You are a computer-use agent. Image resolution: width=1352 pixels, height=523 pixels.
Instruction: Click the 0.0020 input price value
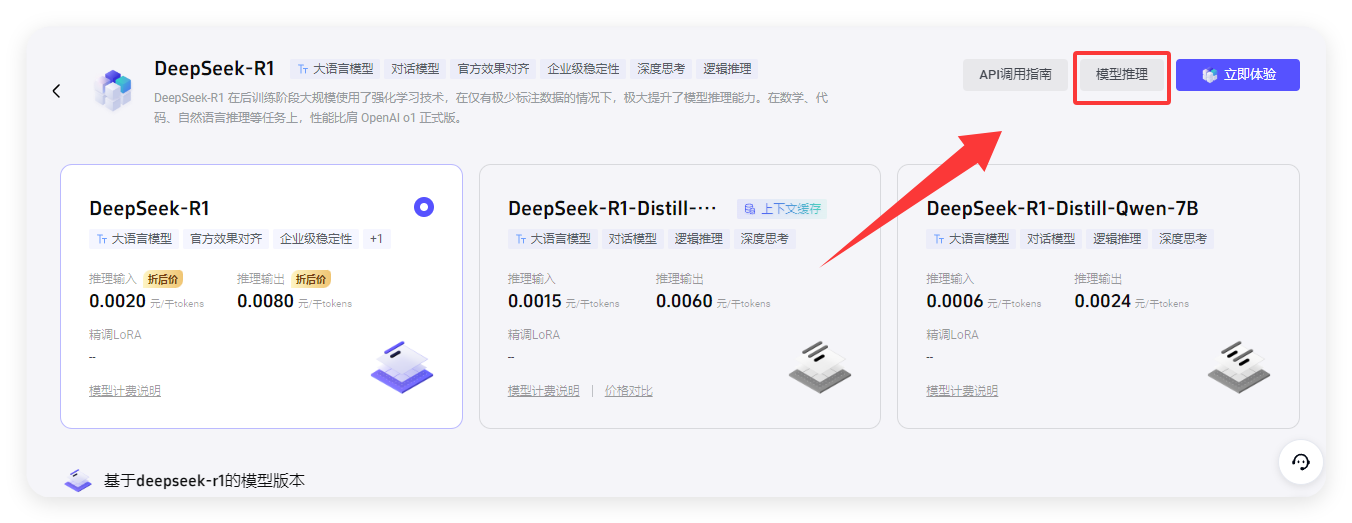click(x=117, y=301)
